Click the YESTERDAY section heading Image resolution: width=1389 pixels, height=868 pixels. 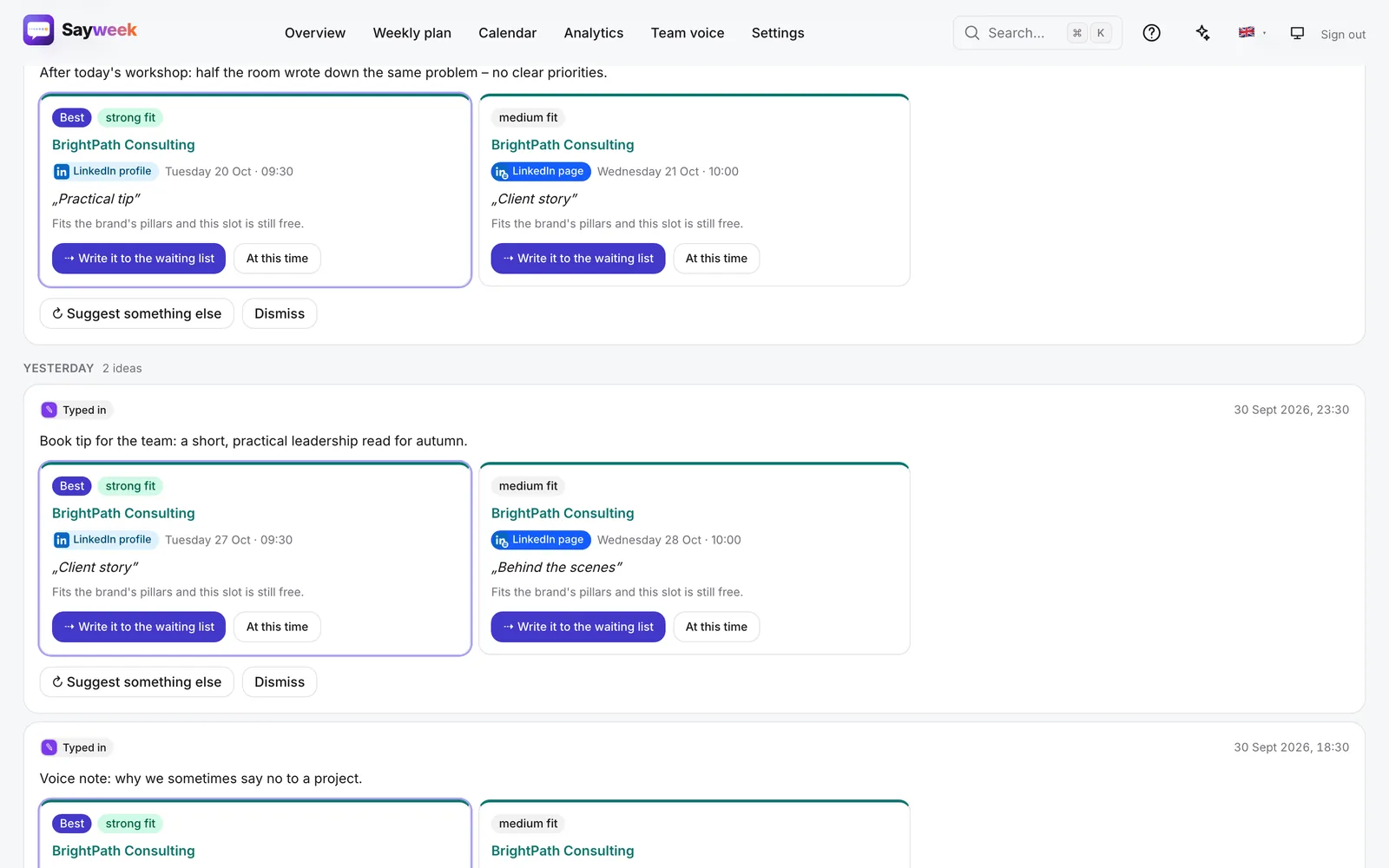coord(58,368)
